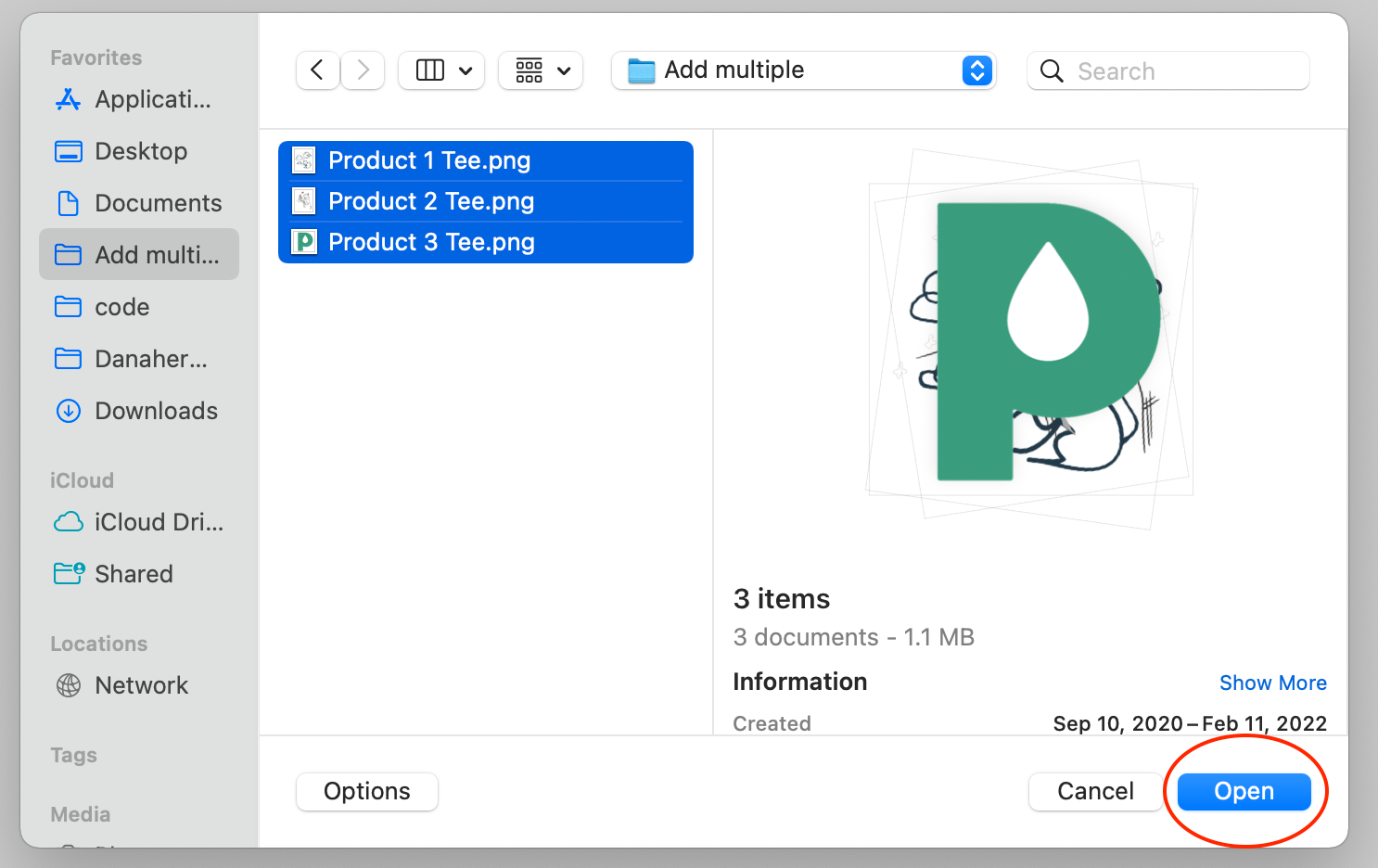The height and width of the screenshot is (868, 1378).
Task: Click the Applications sidebar icon
Action: point(68,99)
